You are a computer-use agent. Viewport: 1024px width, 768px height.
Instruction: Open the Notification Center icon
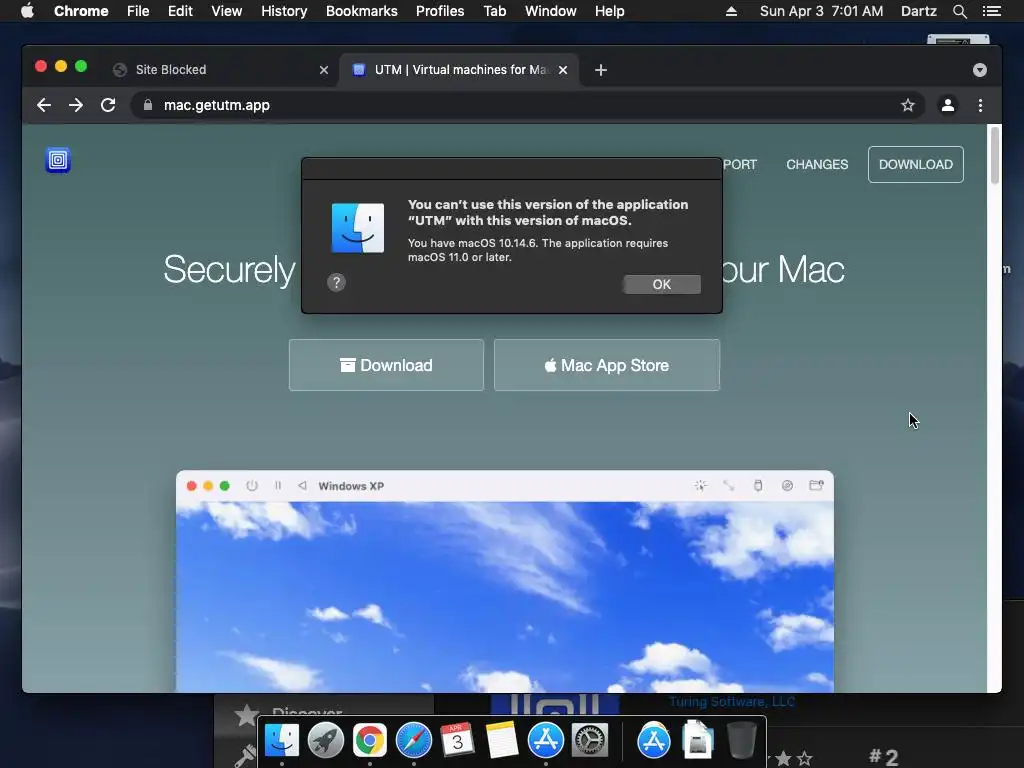tap(992, 11)
